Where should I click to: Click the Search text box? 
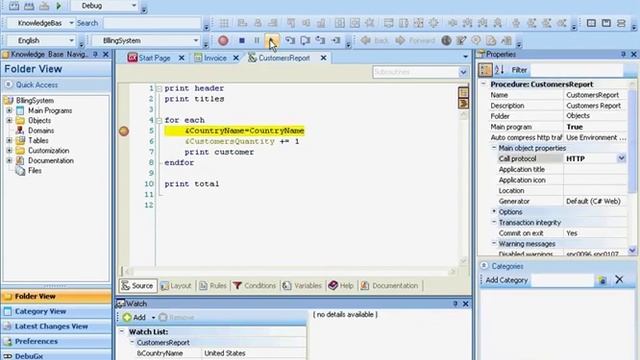[152, 23]
